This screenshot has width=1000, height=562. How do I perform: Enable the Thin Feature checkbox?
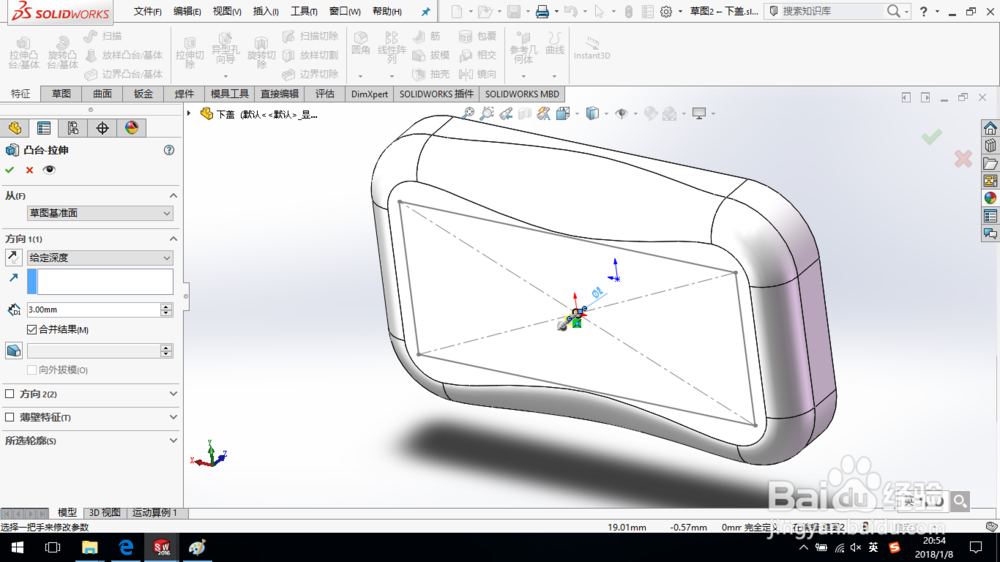10,417
